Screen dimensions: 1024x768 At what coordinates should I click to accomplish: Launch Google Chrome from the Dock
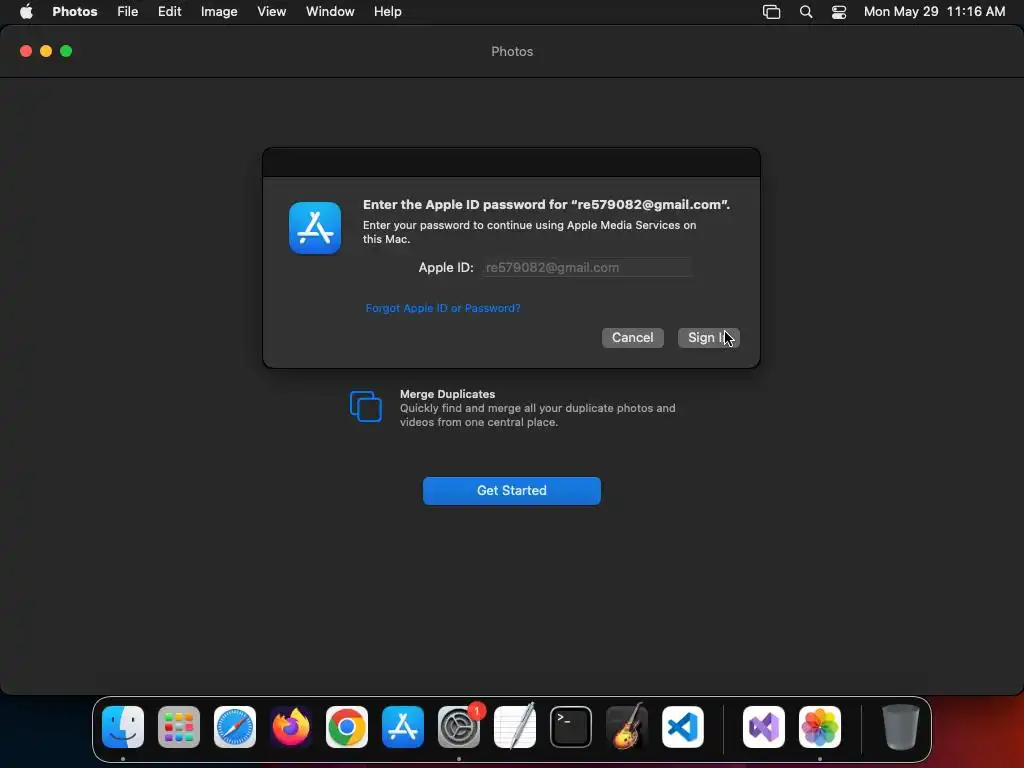click(347, 727)
